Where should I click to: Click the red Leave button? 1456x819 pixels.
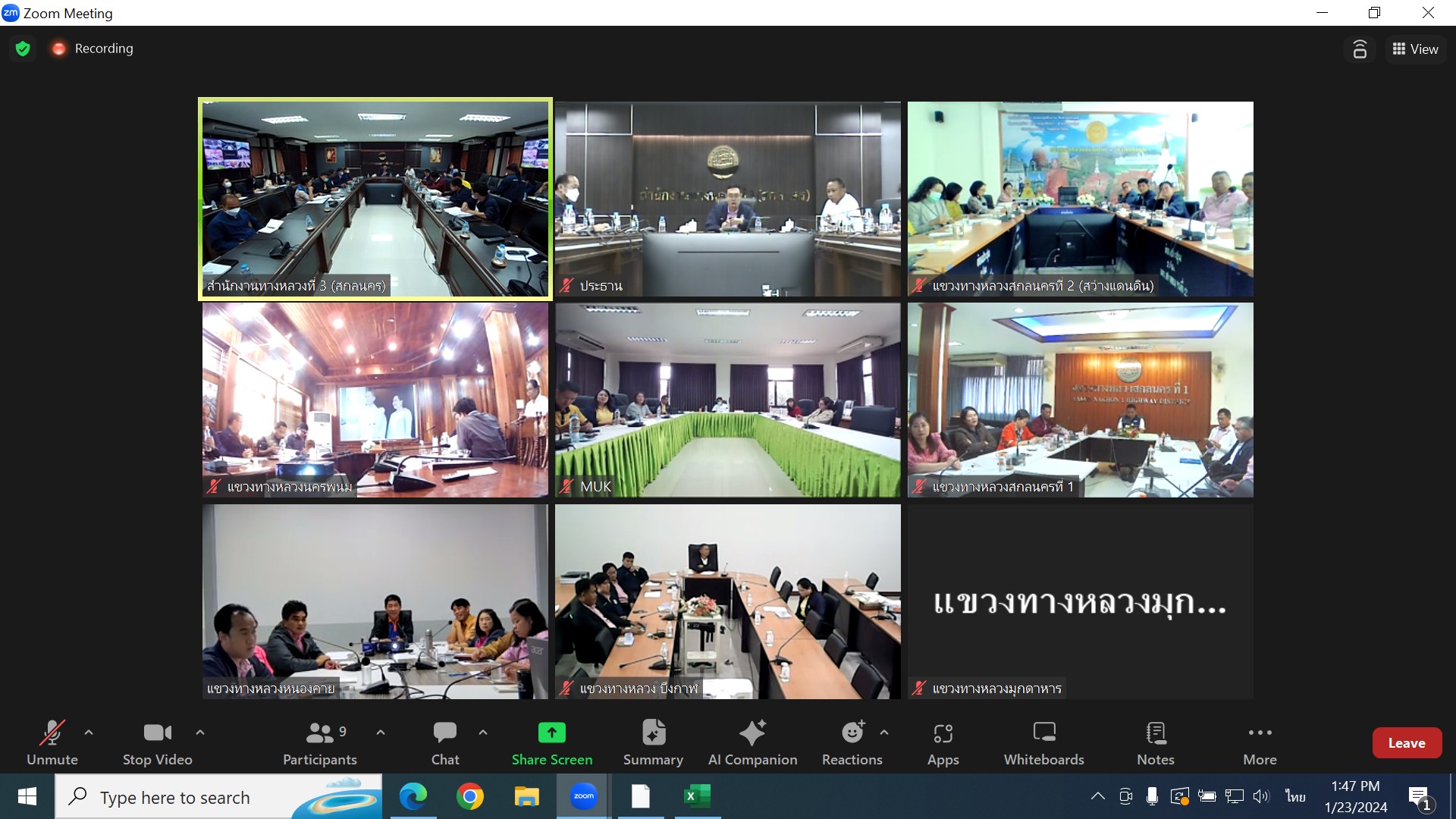1406,743
